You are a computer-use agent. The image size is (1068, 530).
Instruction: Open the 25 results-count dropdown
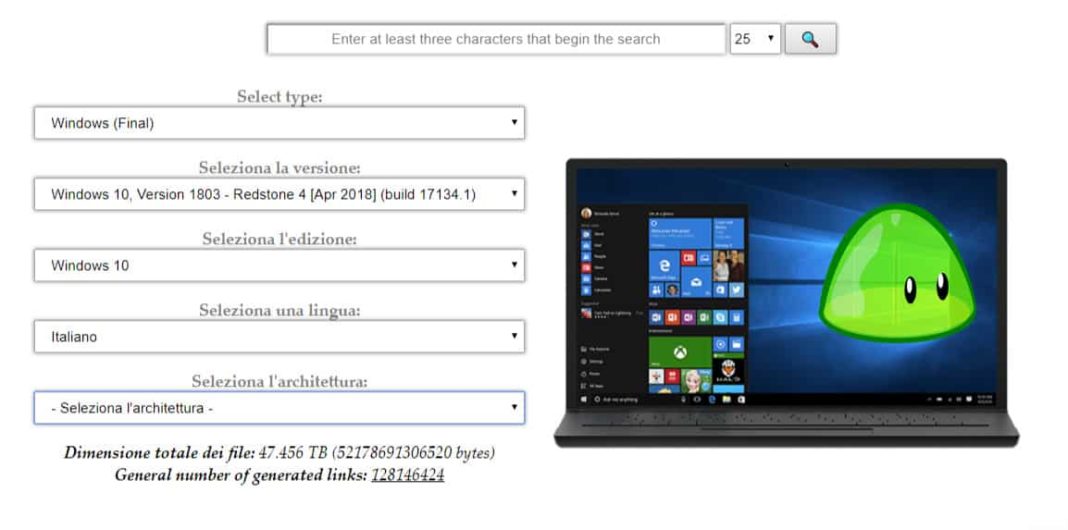755,39
